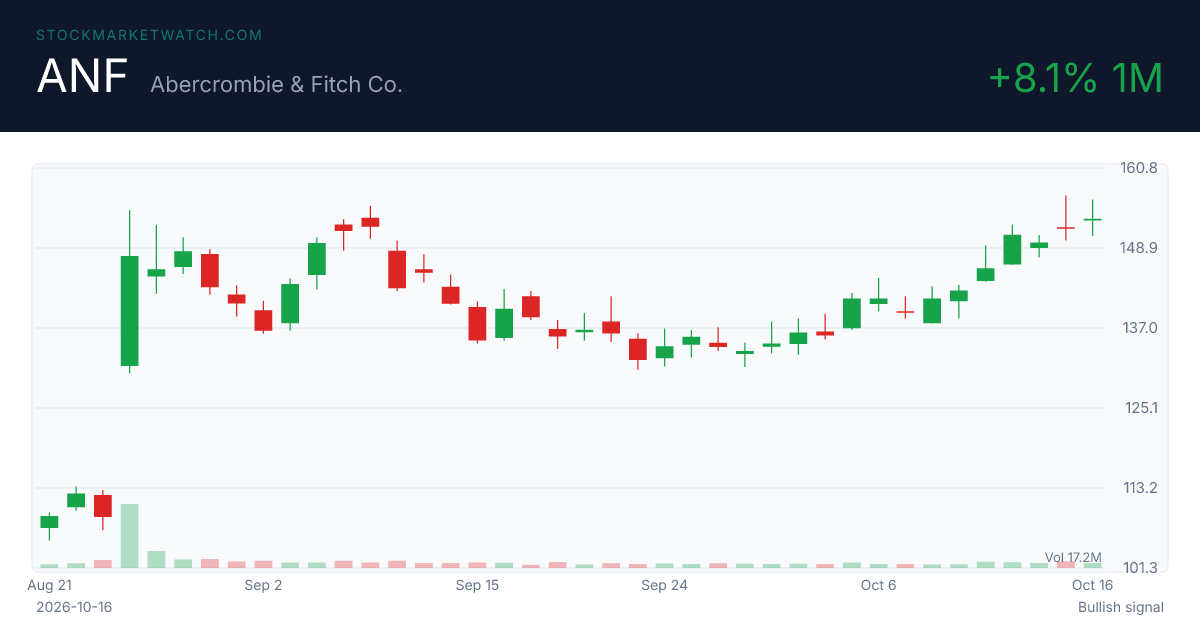Select the ANF ticker symbol
This screenshot has width=1200, height=630.
point(83,78)
